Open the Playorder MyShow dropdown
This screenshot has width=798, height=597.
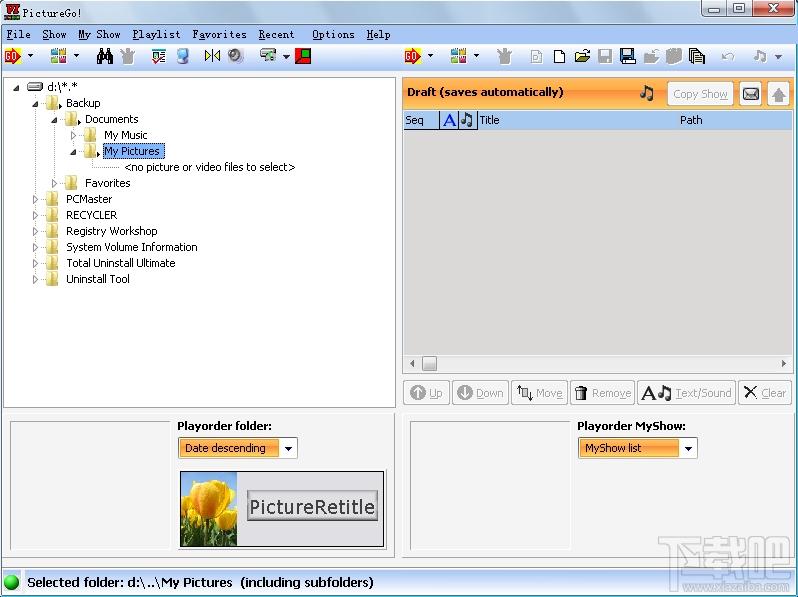tap(688, 448)
